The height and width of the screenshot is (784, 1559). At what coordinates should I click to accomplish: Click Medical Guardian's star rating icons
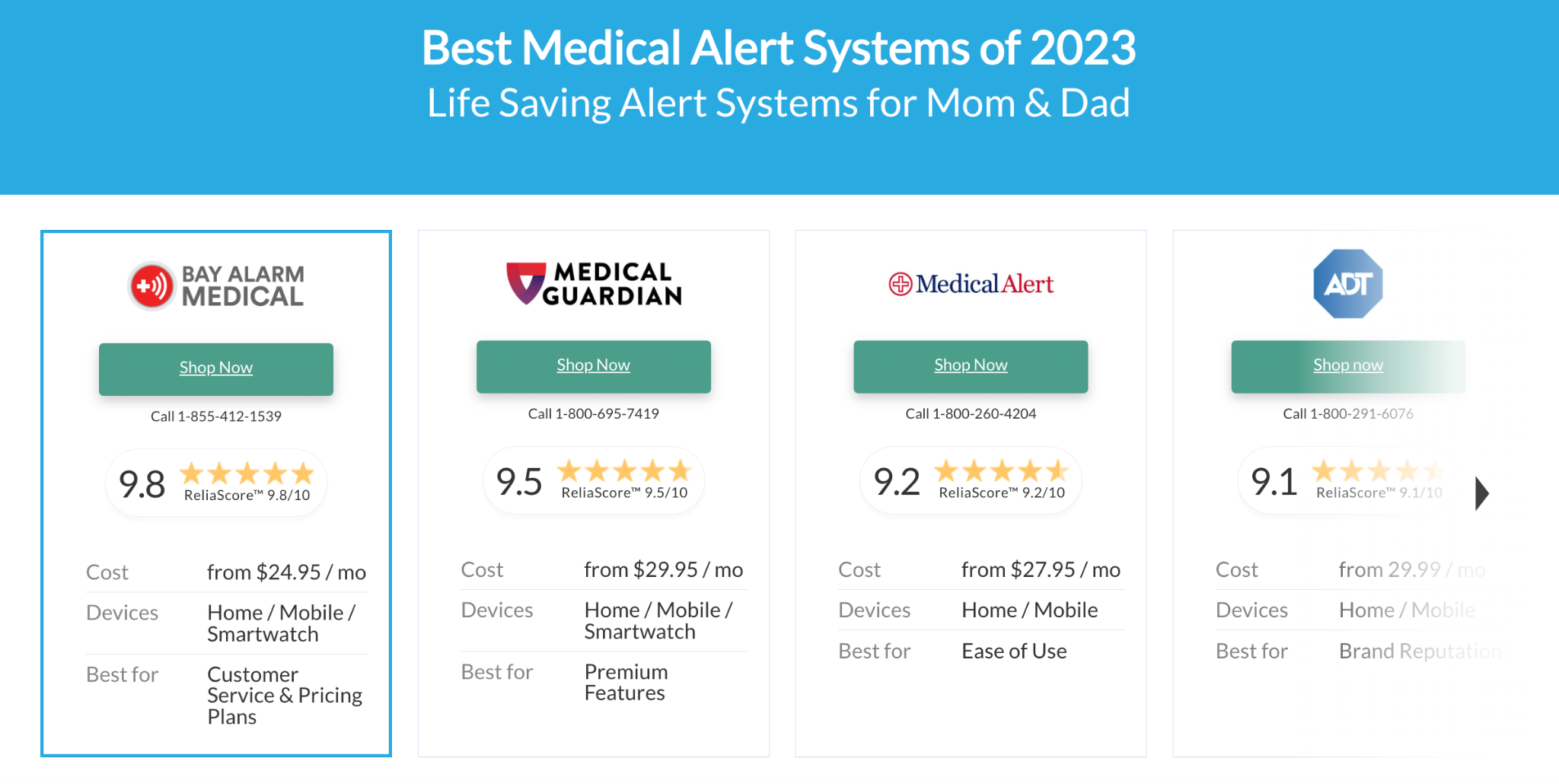tap(624, 471)
